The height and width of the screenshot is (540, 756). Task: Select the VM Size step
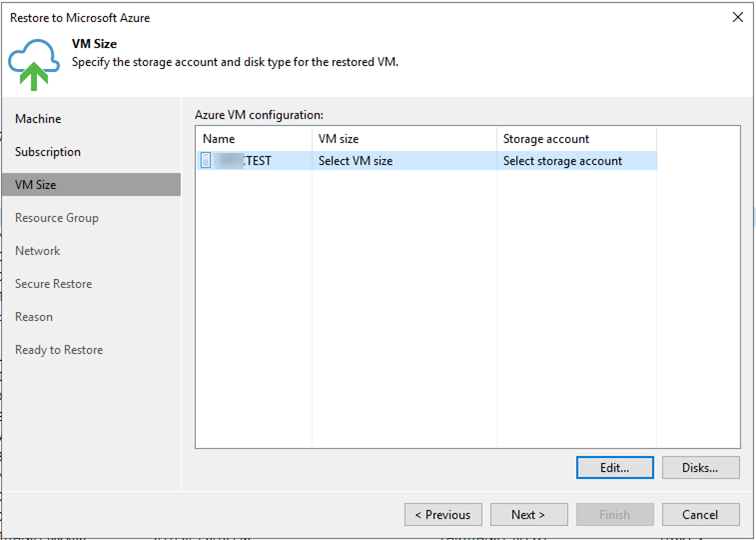click(36, 185)
